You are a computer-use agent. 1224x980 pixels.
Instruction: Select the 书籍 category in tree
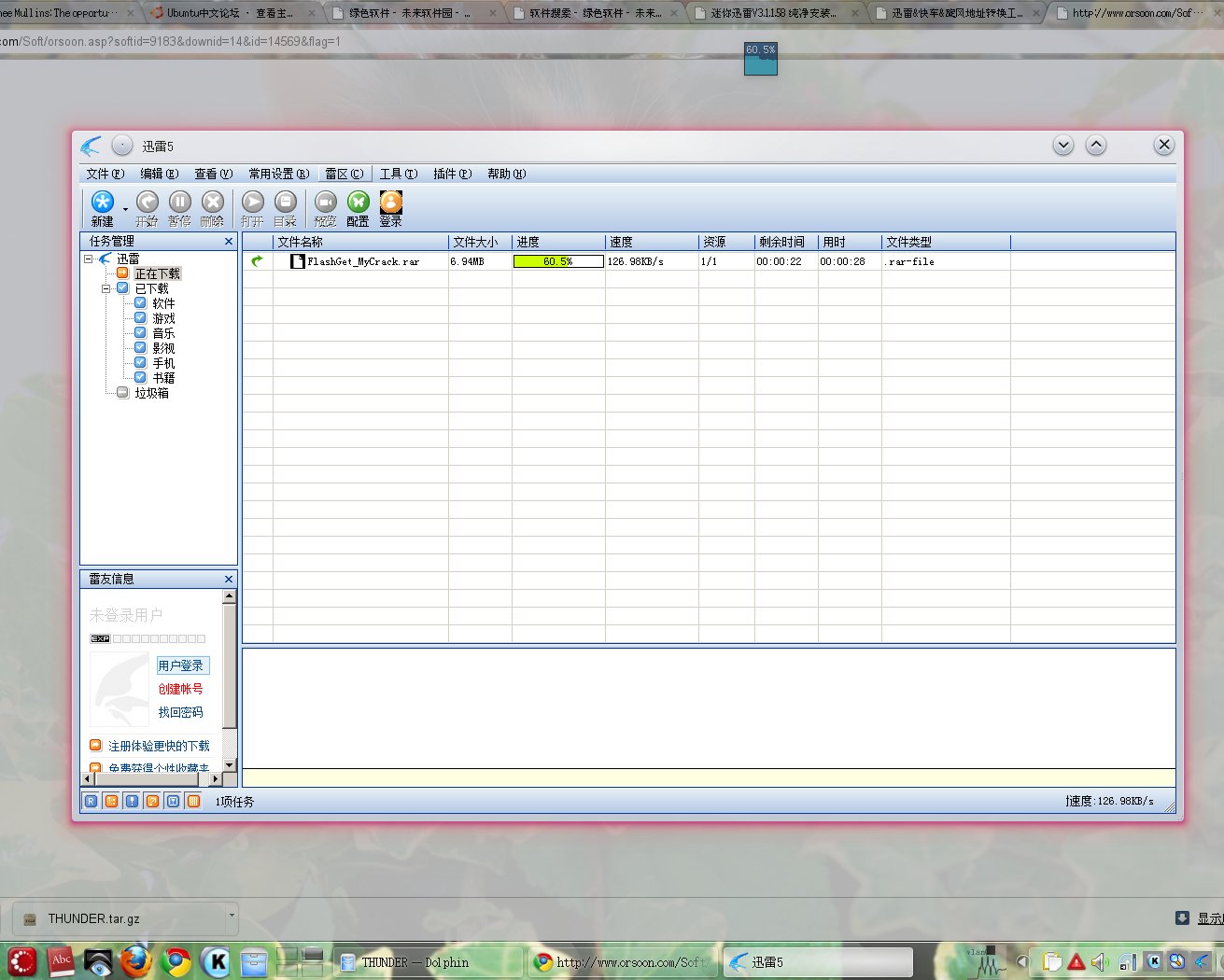point(163,378)
